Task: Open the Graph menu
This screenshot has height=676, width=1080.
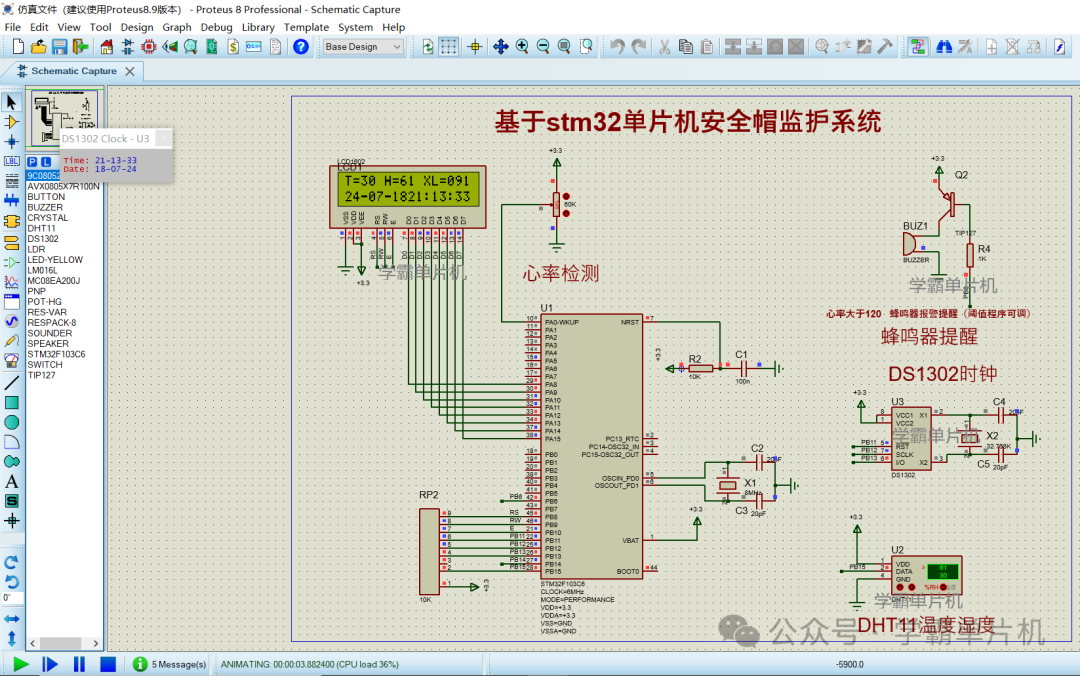Action: 177,27
